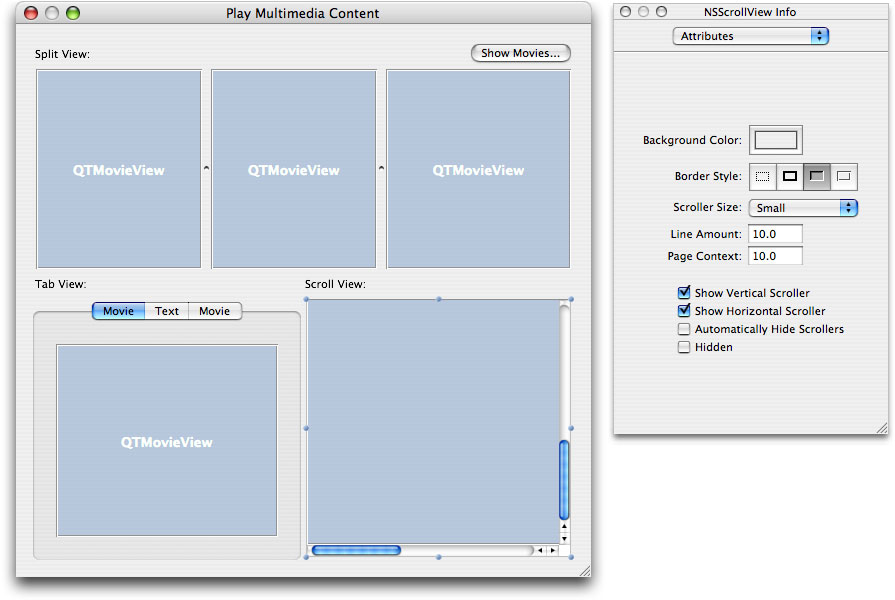Enable the Hidden checkbox

(x=684, y=347)
